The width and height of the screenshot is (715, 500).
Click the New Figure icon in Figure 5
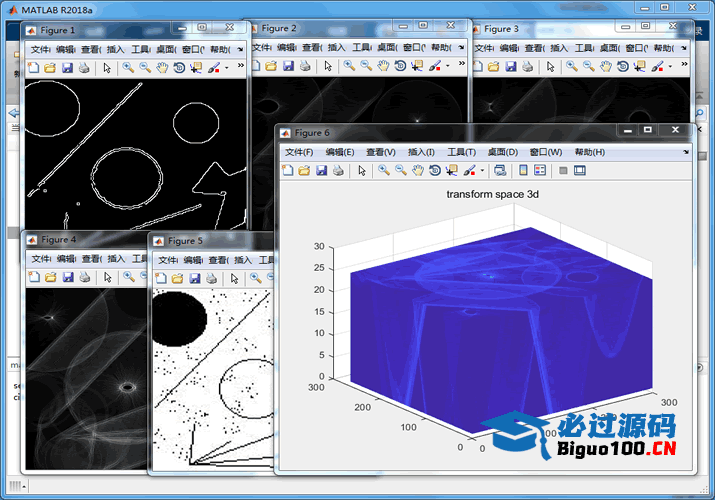click(160, 278)
